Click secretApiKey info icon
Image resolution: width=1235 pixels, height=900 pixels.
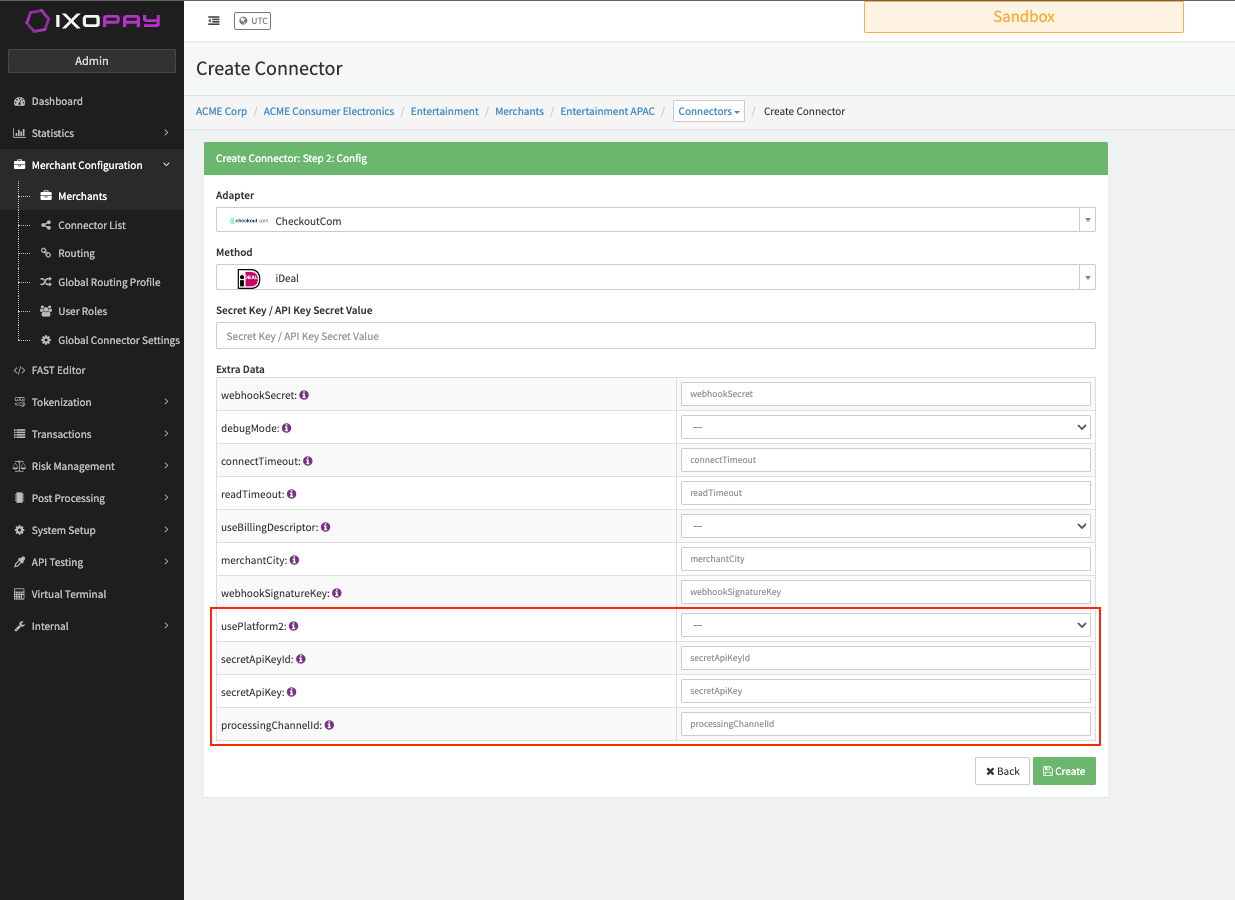click(292, 692)
